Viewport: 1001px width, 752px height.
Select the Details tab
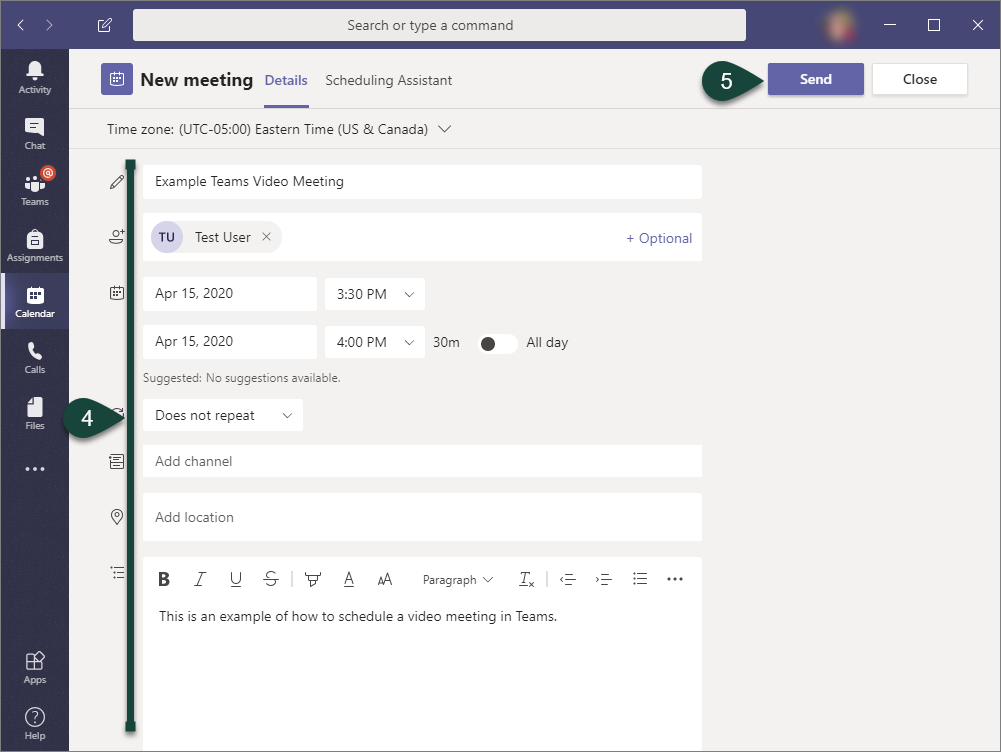click(x=286, y=80)
